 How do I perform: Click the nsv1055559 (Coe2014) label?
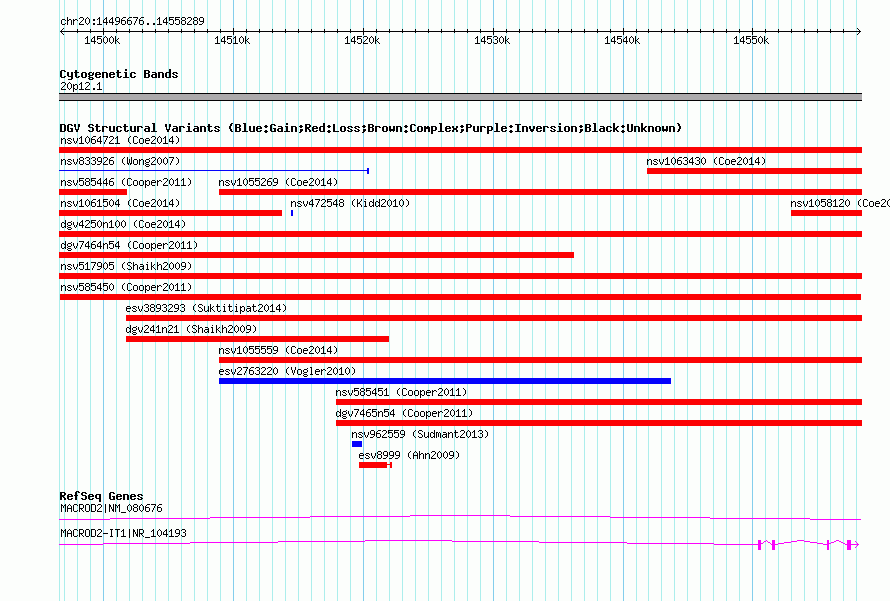278,350
